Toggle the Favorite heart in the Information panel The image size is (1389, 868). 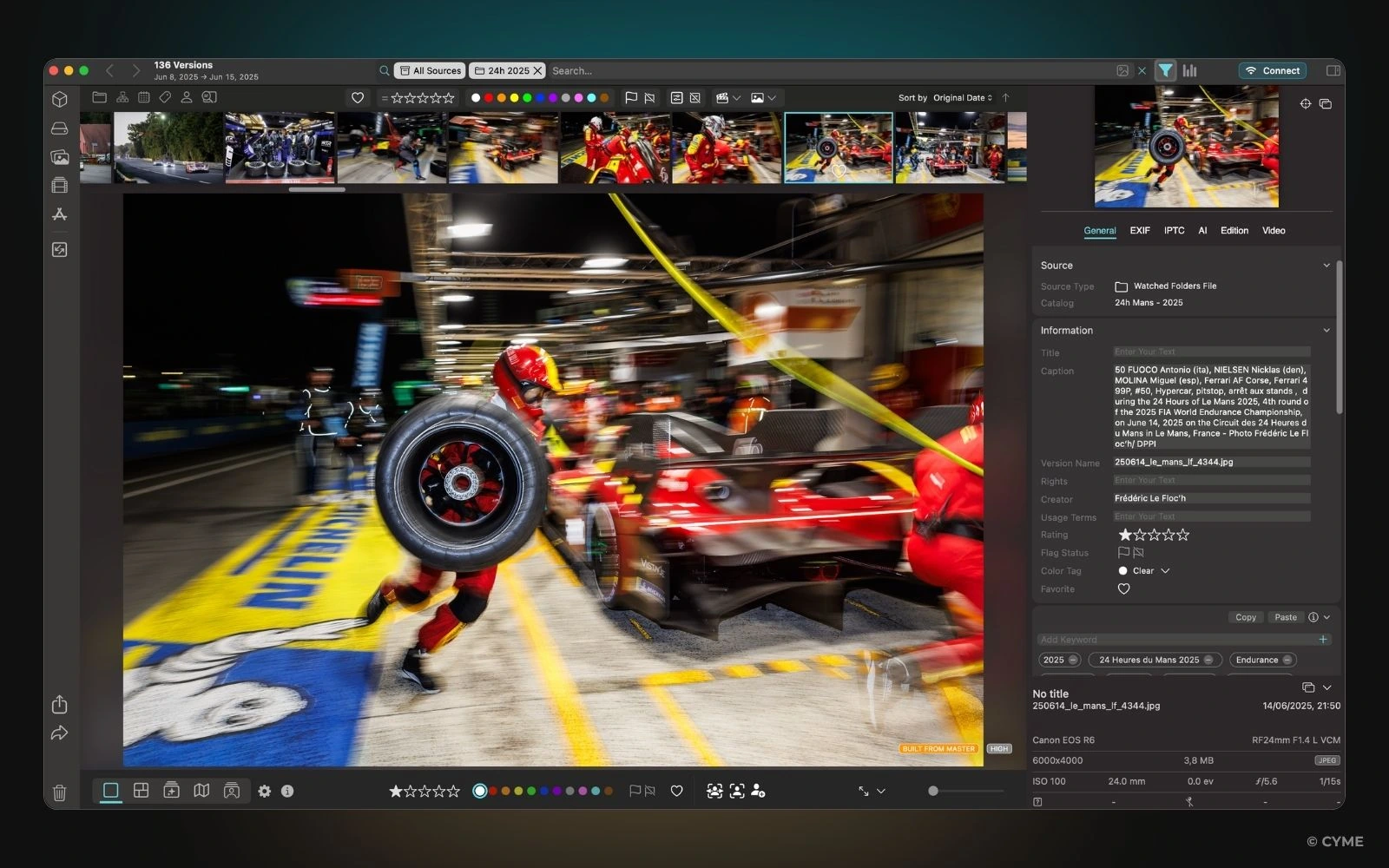[1123, 589]
